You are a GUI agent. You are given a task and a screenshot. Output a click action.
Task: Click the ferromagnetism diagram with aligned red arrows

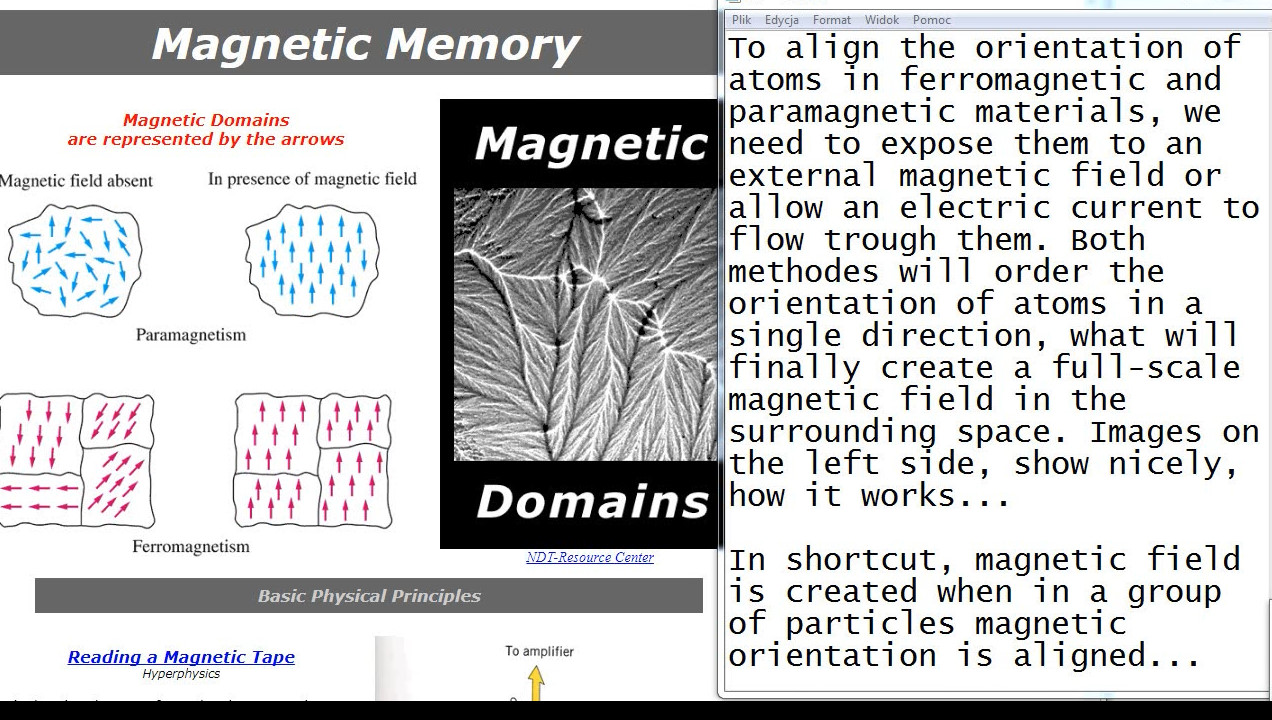tap(312, 460)
